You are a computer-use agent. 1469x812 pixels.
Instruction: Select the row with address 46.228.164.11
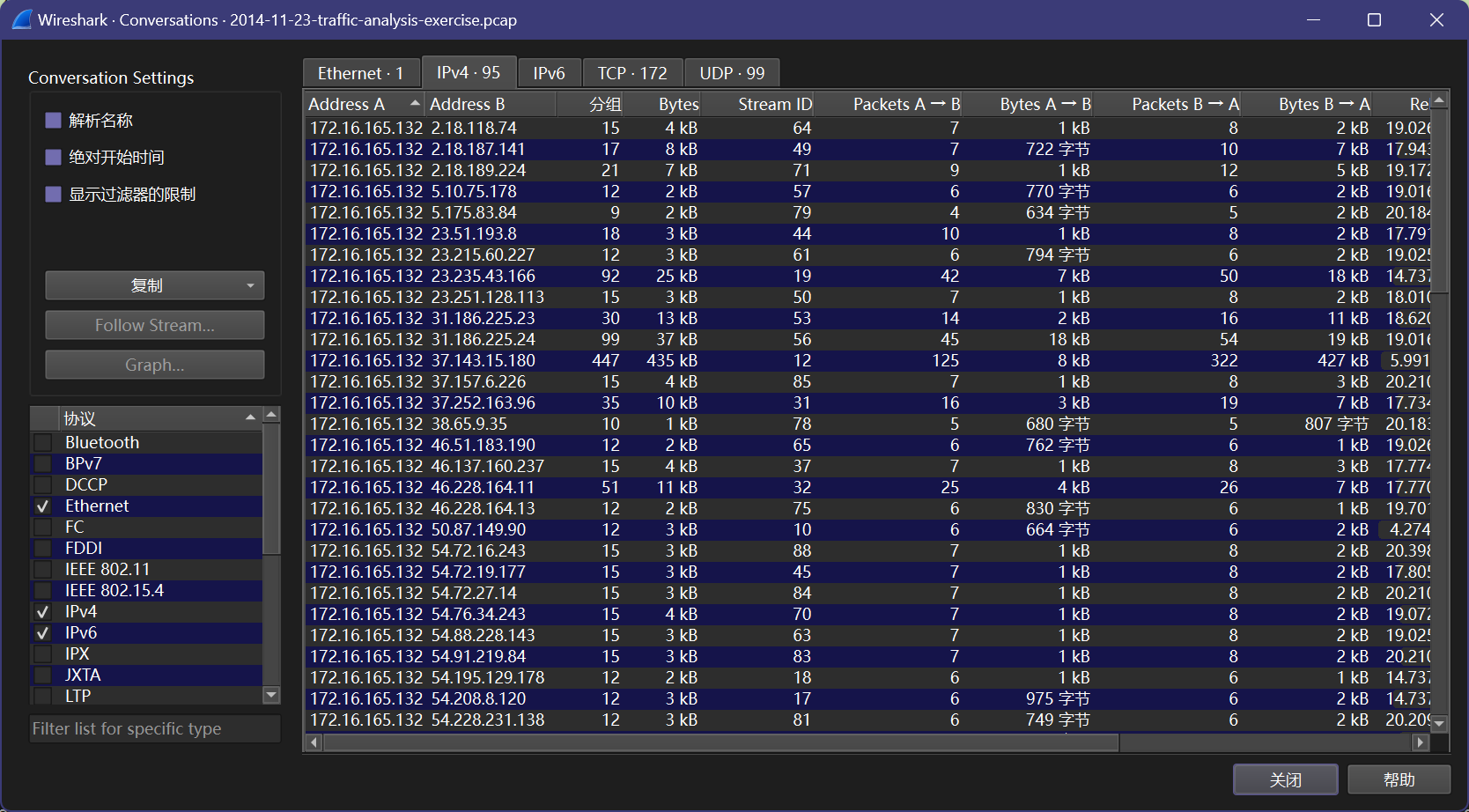(867, 487)
